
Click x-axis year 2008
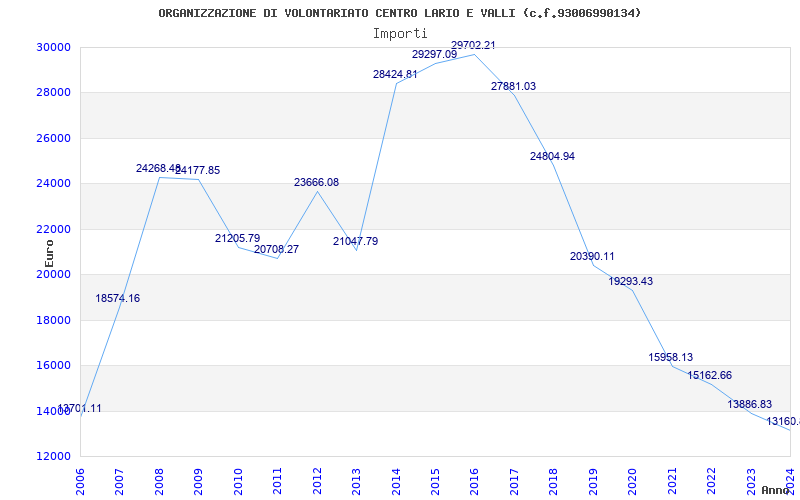pyautogui.click(x=160, y=481)
